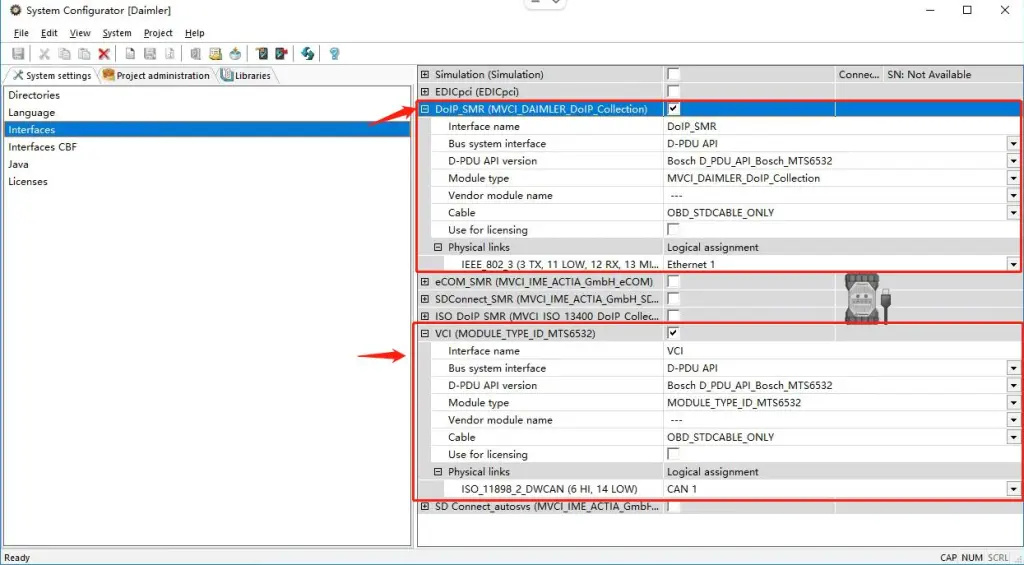Tick the EDICpci interface checkbox
Viewport: 1024px width, 565px height.
pos(673,91)
